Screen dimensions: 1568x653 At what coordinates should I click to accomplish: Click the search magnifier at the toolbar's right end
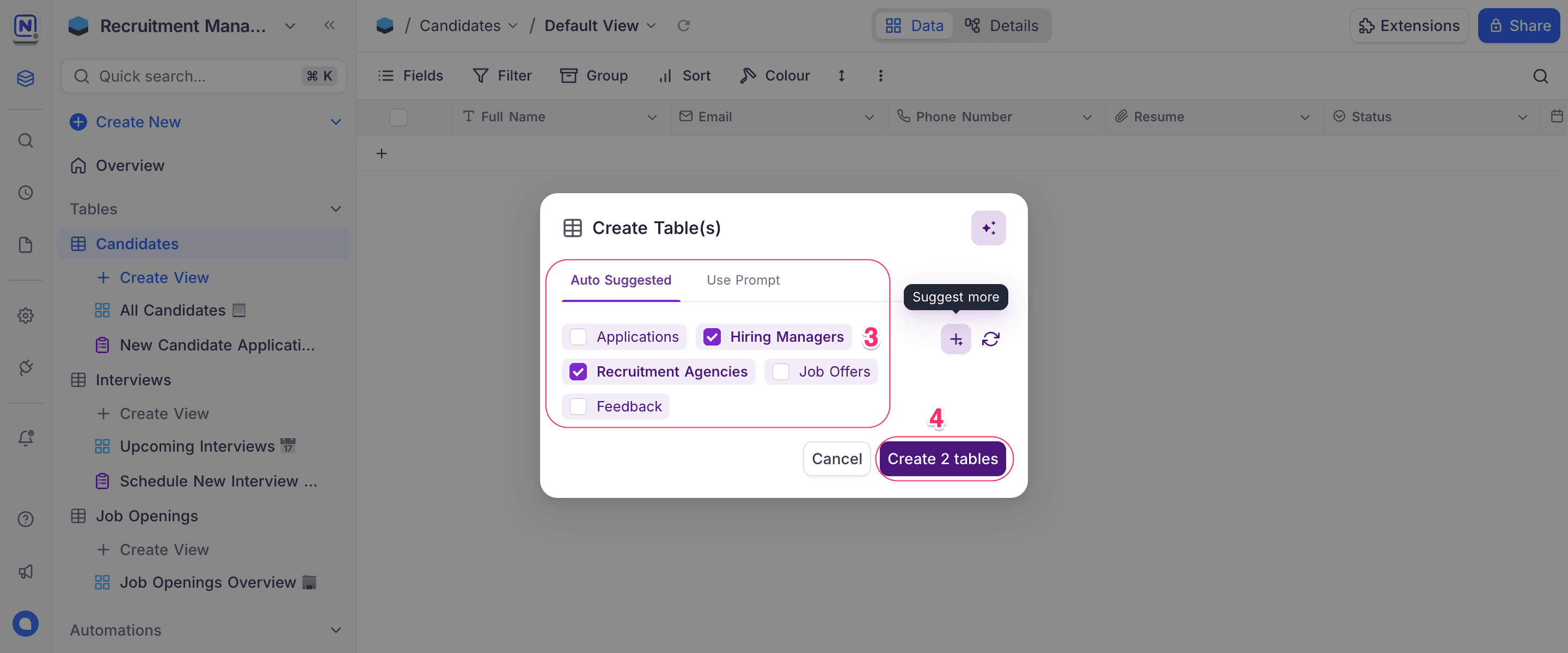click(x=1541, y=76)
